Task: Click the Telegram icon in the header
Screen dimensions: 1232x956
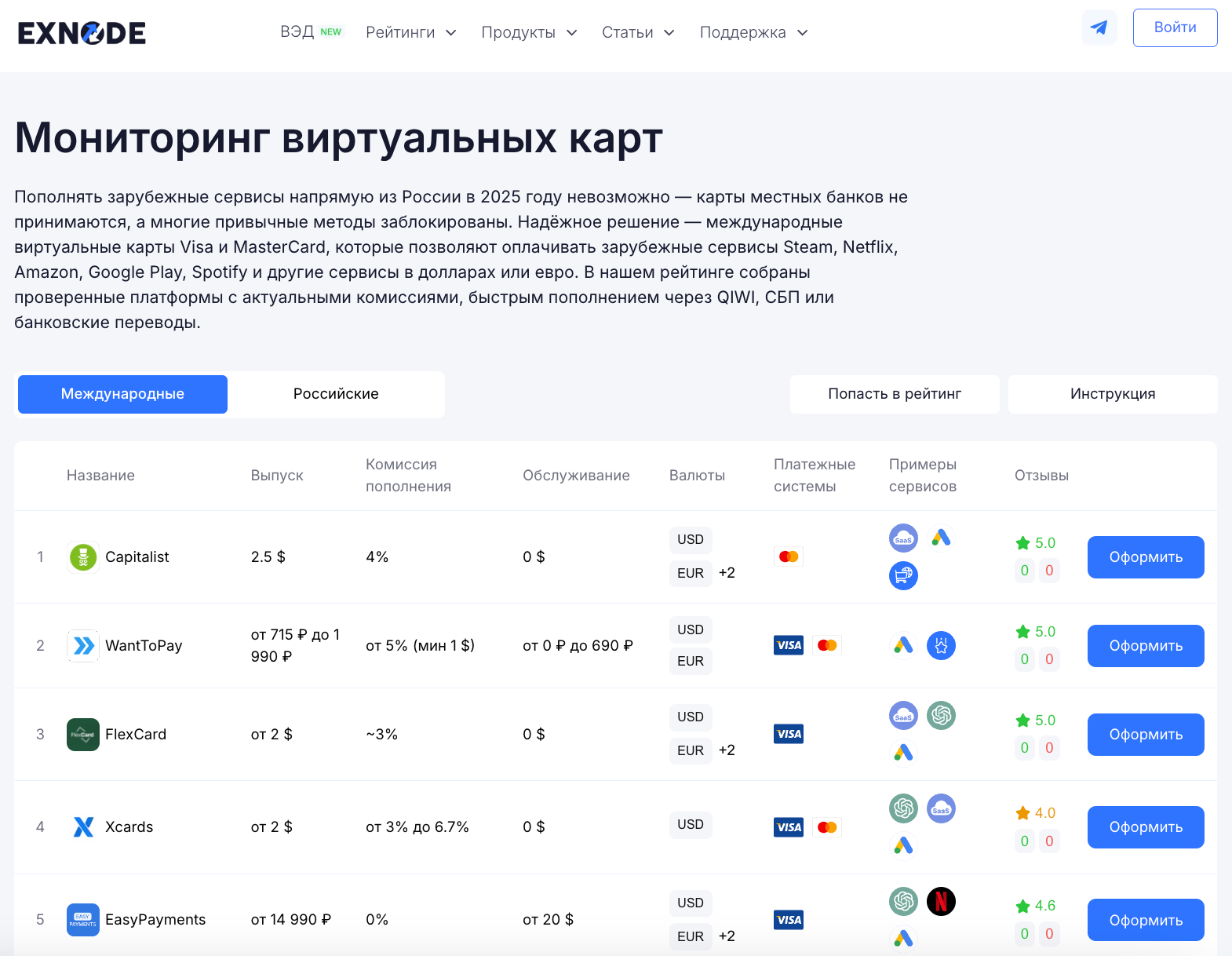Action: click(x=1099, y=28)
